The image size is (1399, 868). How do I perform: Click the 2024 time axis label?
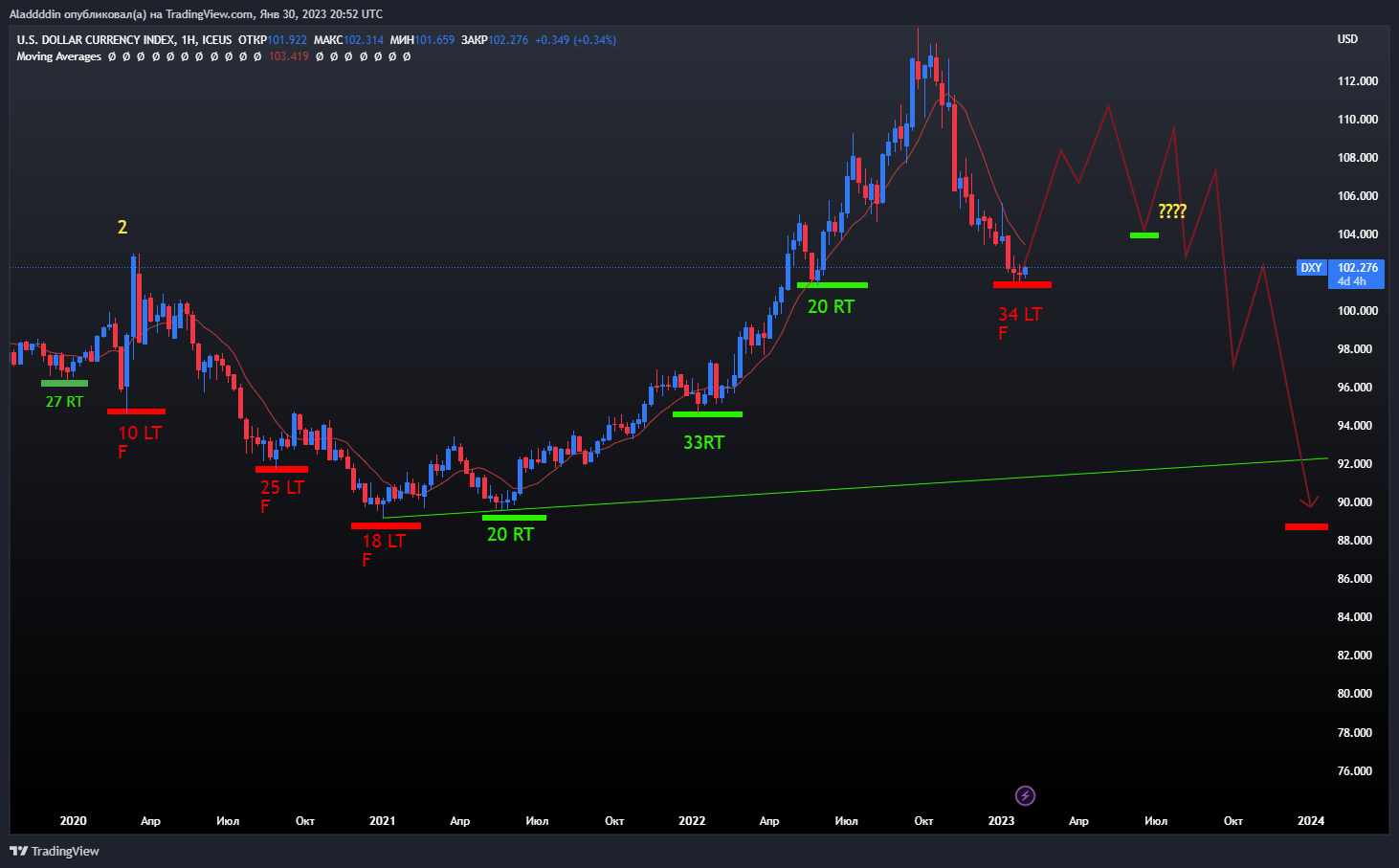1311,821
